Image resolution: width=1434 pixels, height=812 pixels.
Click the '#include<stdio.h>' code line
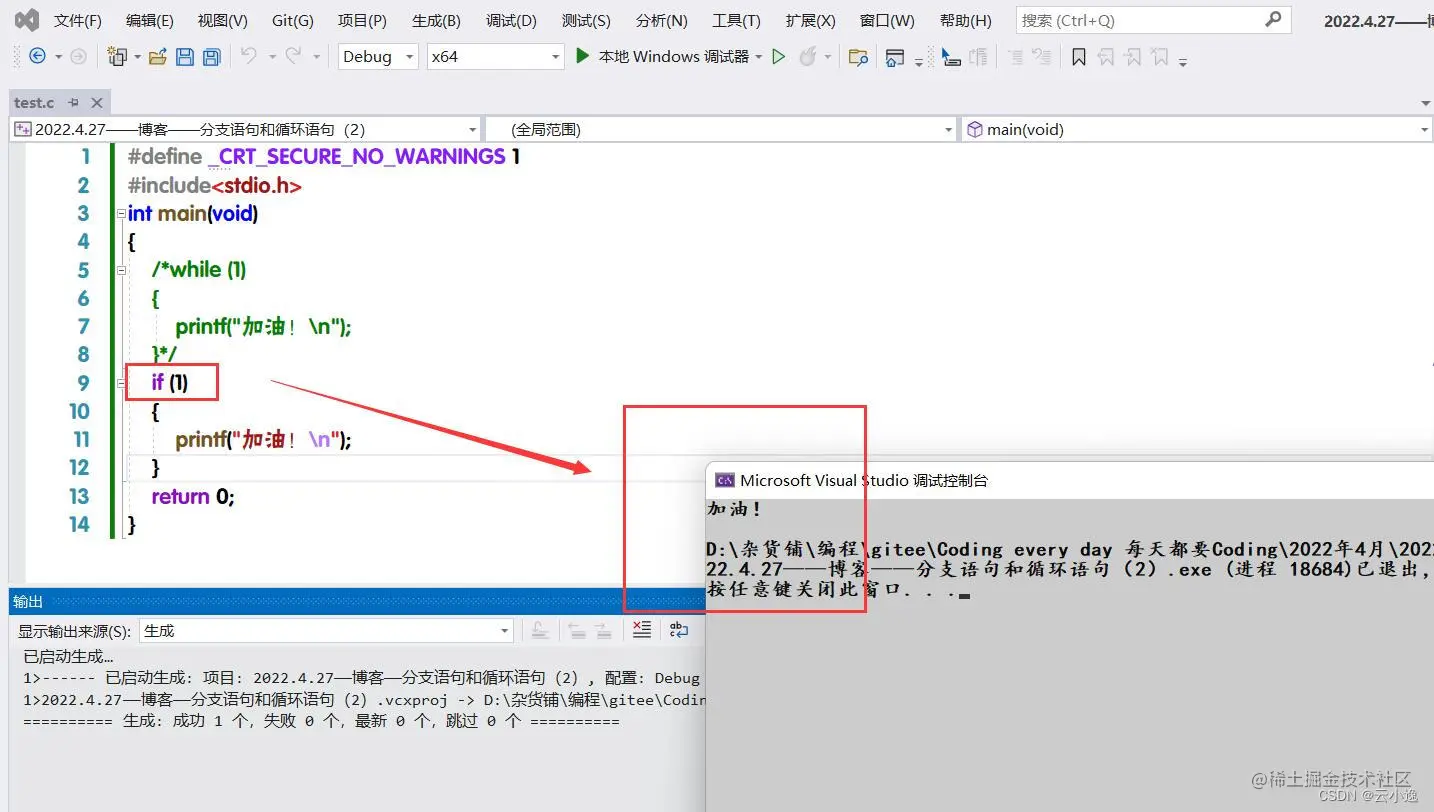click(214, 185)
